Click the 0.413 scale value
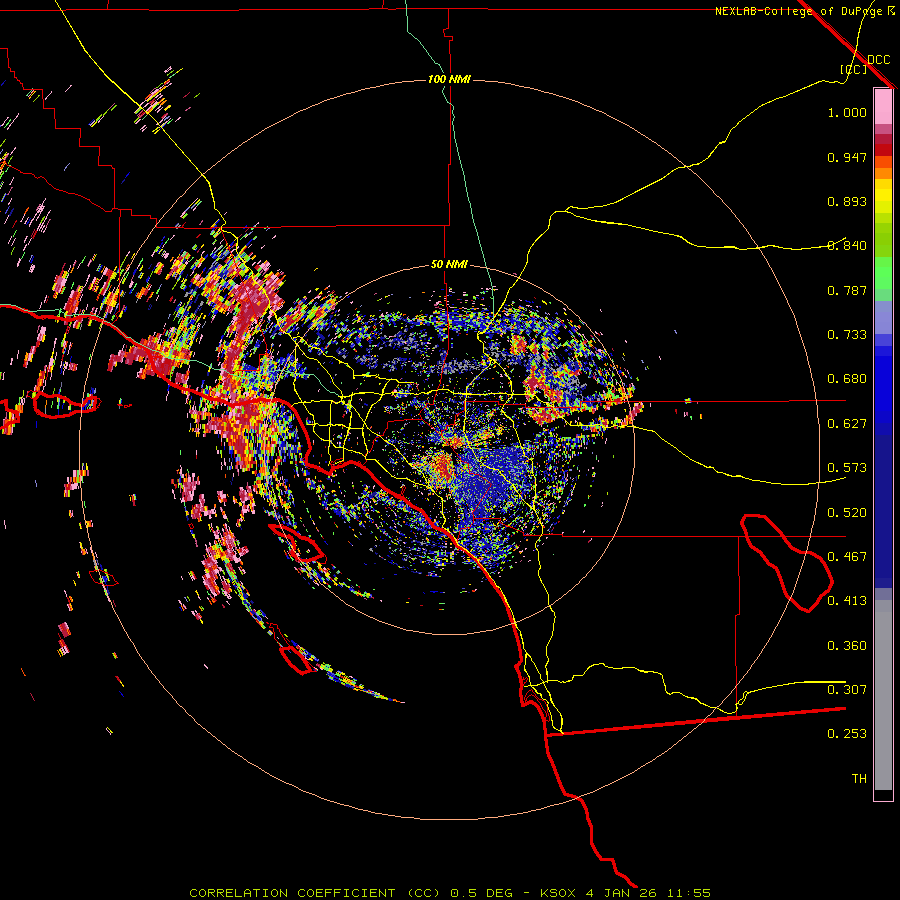This screenshot has width=900, height=900. point(847,601)
